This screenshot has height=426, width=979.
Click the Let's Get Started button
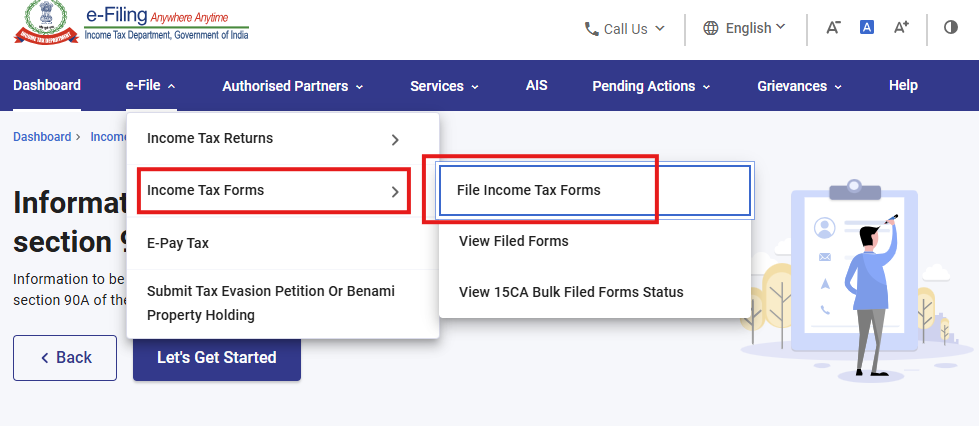(217, 358)
